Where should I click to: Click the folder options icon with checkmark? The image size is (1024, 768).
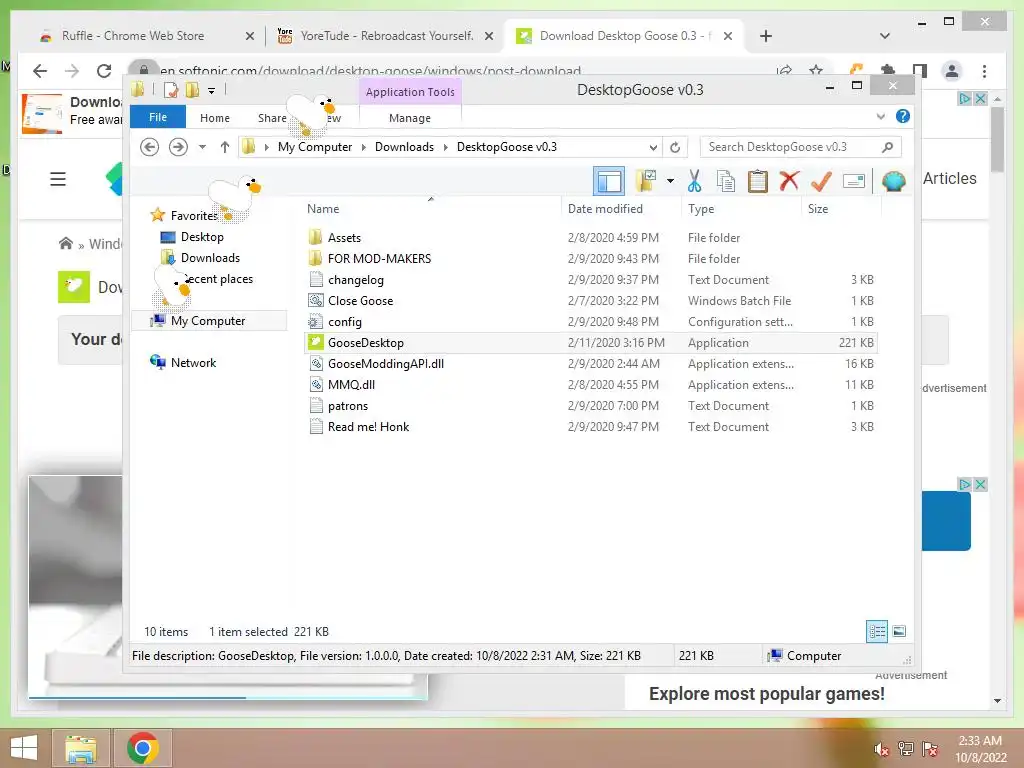coord(647,181)
